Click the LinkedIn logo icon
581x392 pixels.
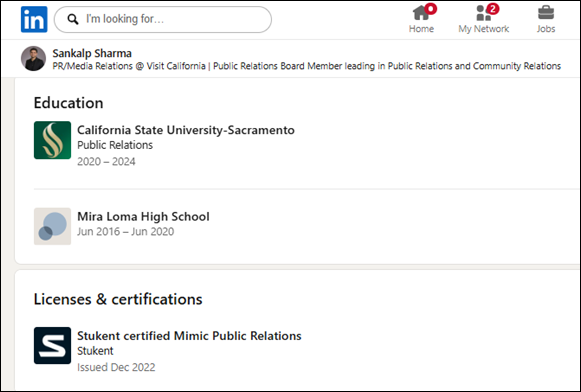[x=34, y=19]
